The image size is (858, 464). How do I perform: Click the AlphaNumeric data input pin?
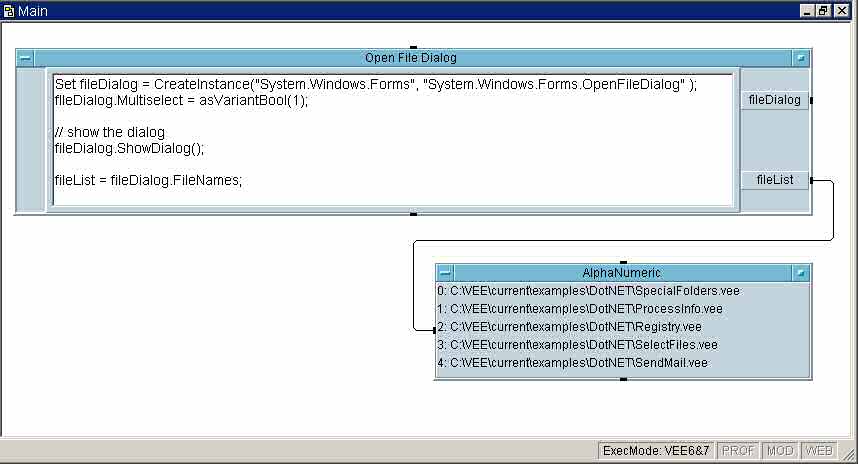pyautogui.click(x=434, y=327)
